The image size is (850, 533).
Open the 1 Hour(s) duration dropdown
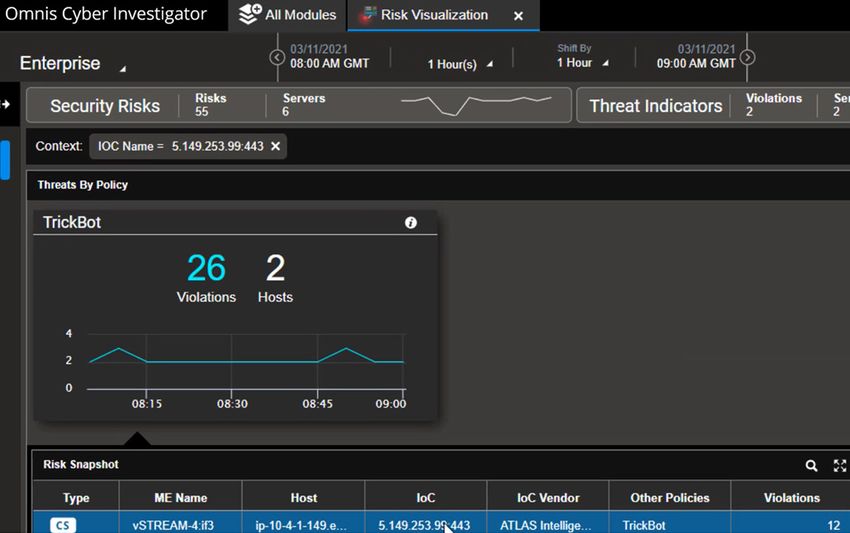tap(460, 64)
